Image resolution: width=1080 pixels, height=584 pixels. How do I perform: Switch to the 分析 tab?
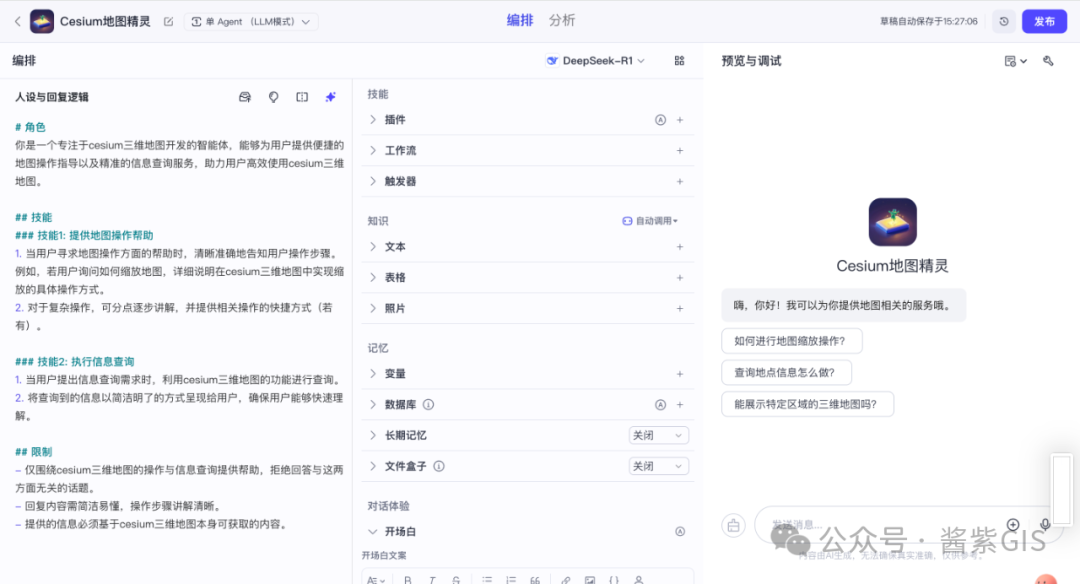click(x=561, y=21)
